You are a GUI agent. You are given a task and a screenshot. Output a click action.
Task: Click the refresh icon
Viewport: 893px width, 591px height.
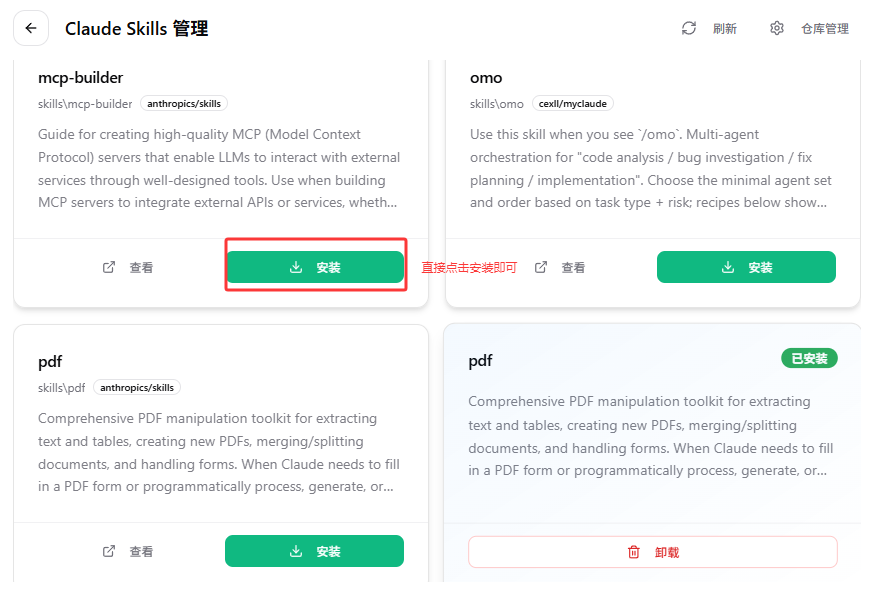point(689,28)
